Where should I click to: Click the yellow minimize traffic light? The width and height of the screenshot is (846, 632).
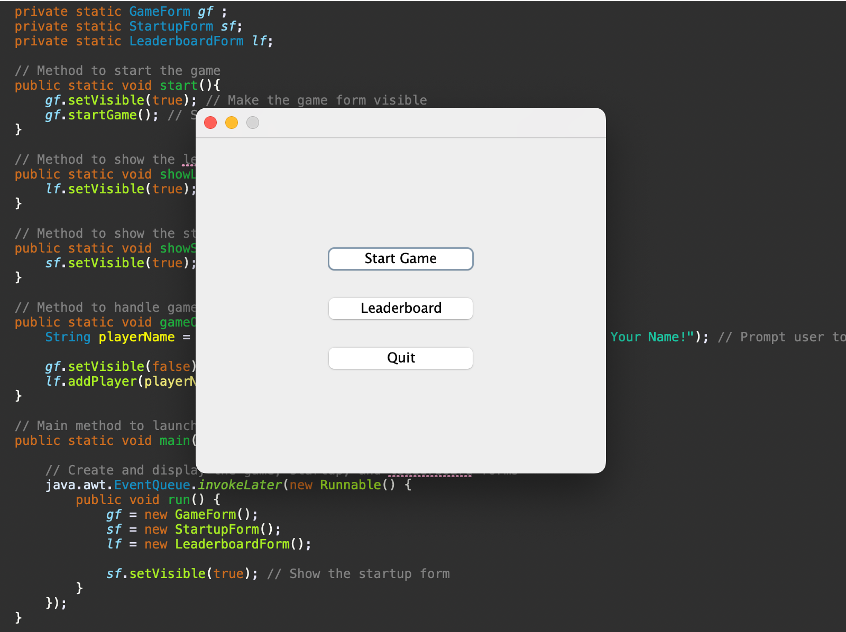[231, 122]
